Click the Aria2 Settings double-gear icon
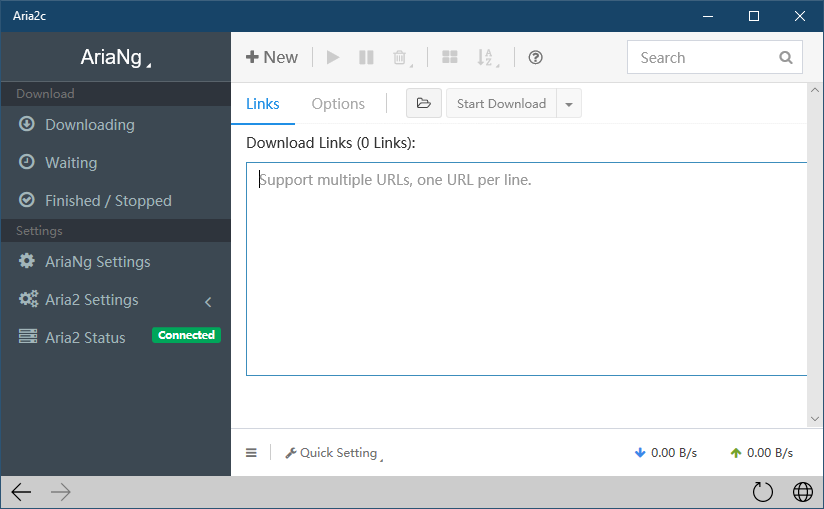 click(28, 299)
